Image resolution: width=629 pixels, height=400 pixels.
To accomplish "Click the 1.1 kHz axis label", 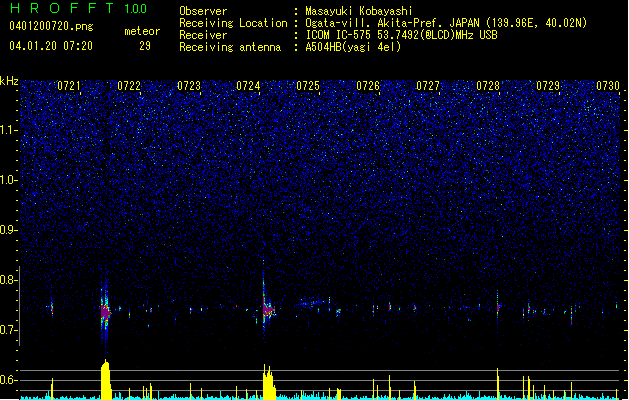I will 9,130.
